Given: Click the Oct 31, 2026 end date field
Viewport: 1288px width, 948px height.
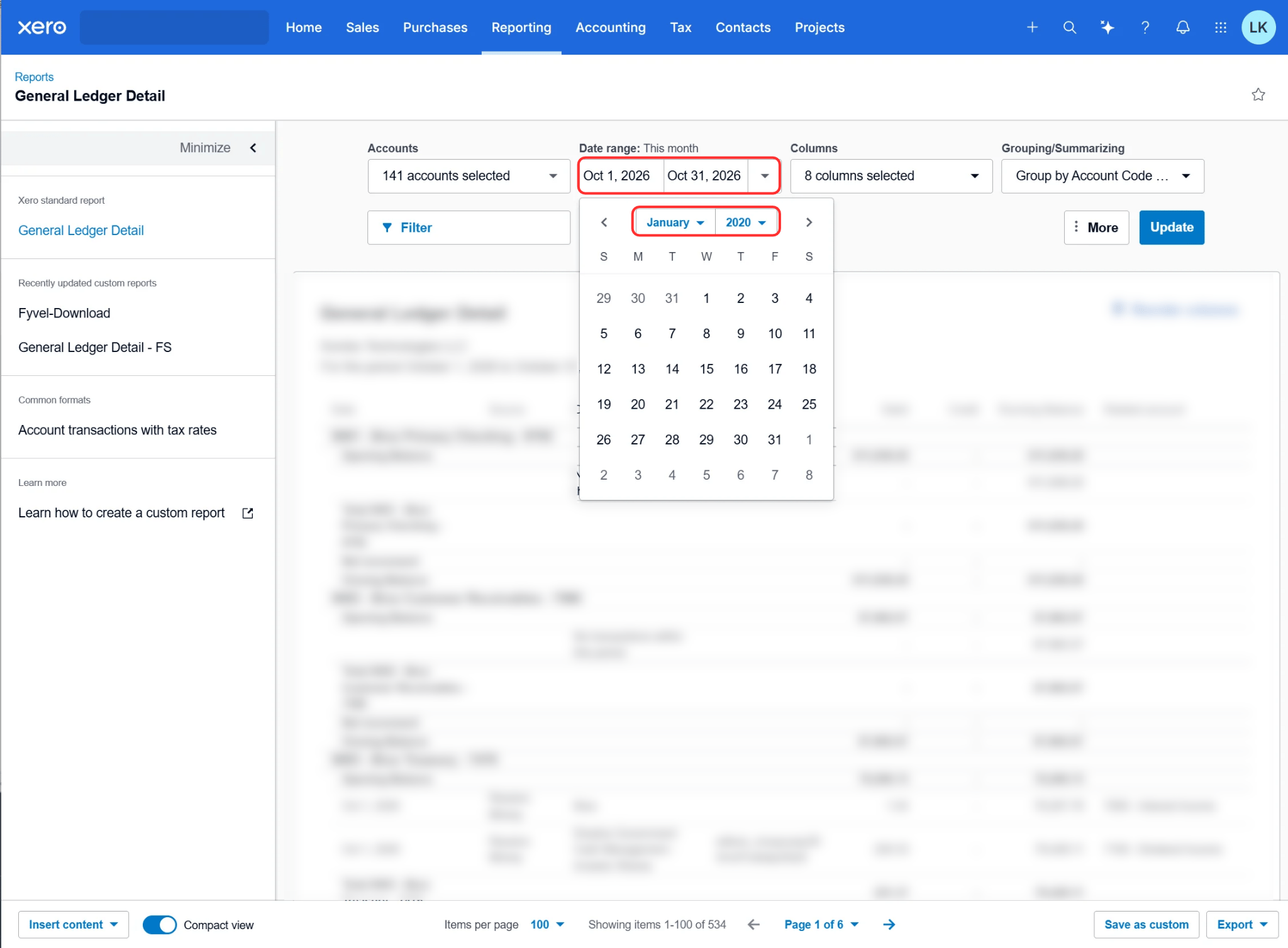Looking at the screenshot, I should tap(705, 176).
